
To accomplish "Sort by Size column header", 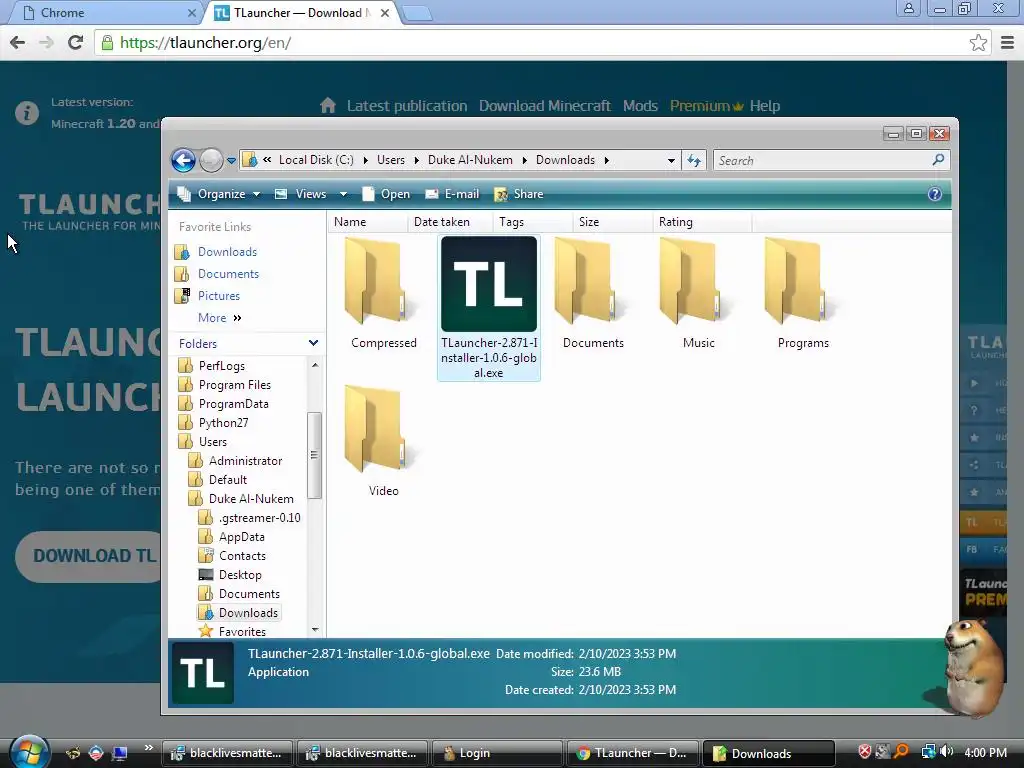I will [x=613, y=222].
